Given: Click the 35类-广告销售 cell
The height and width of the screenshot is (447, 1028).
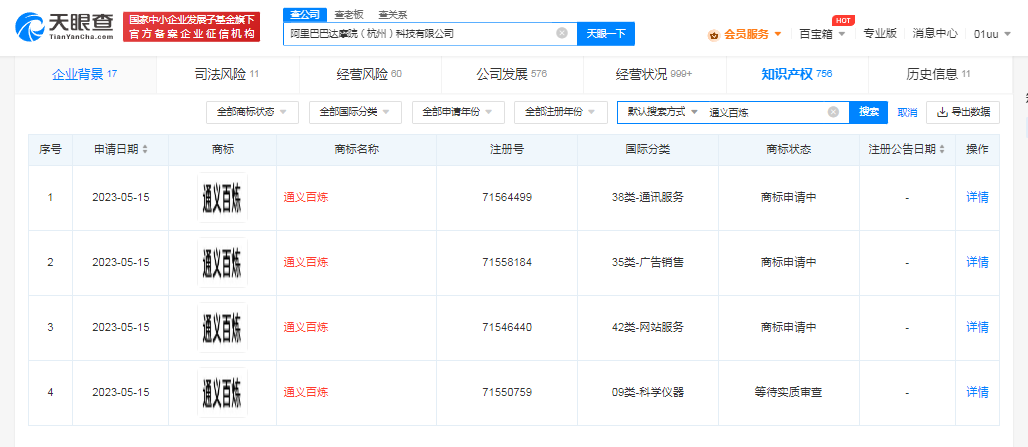Looking at the screenshot, I should (647, 262).
